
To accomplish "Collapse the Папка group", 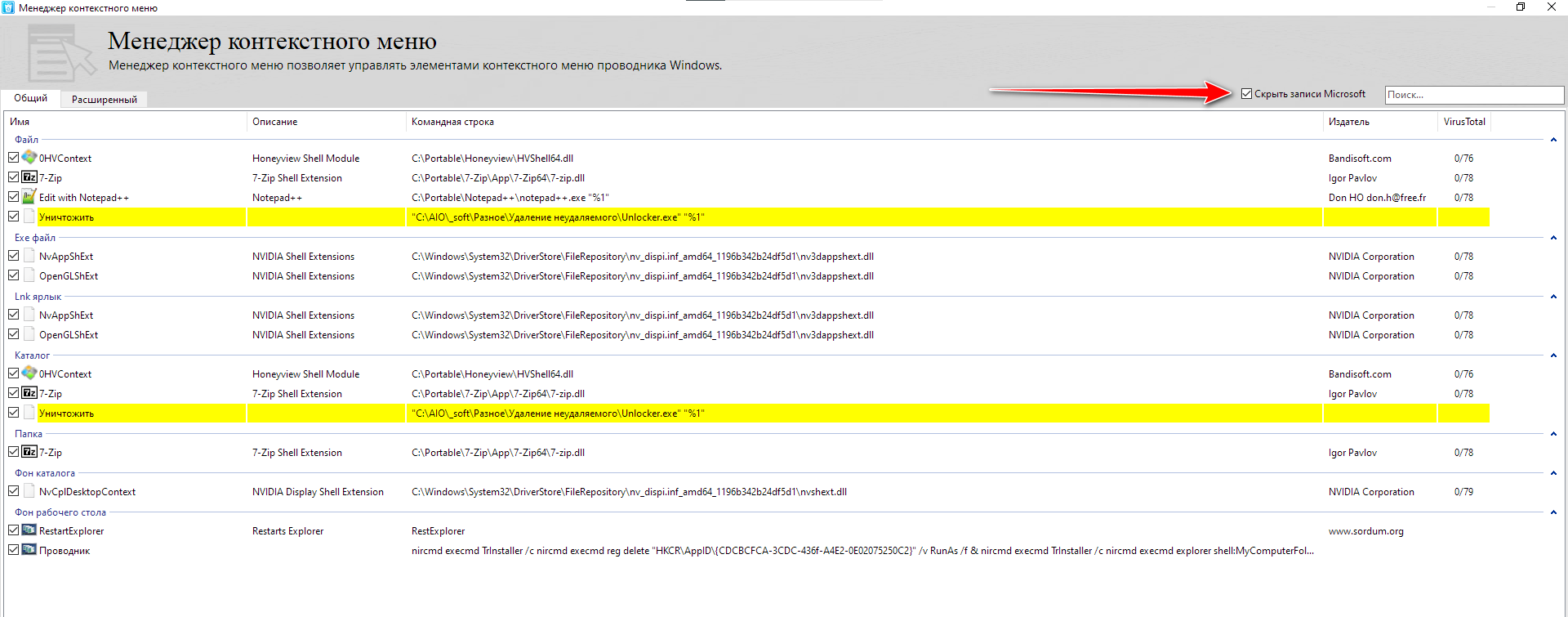I will [1553, 434].
